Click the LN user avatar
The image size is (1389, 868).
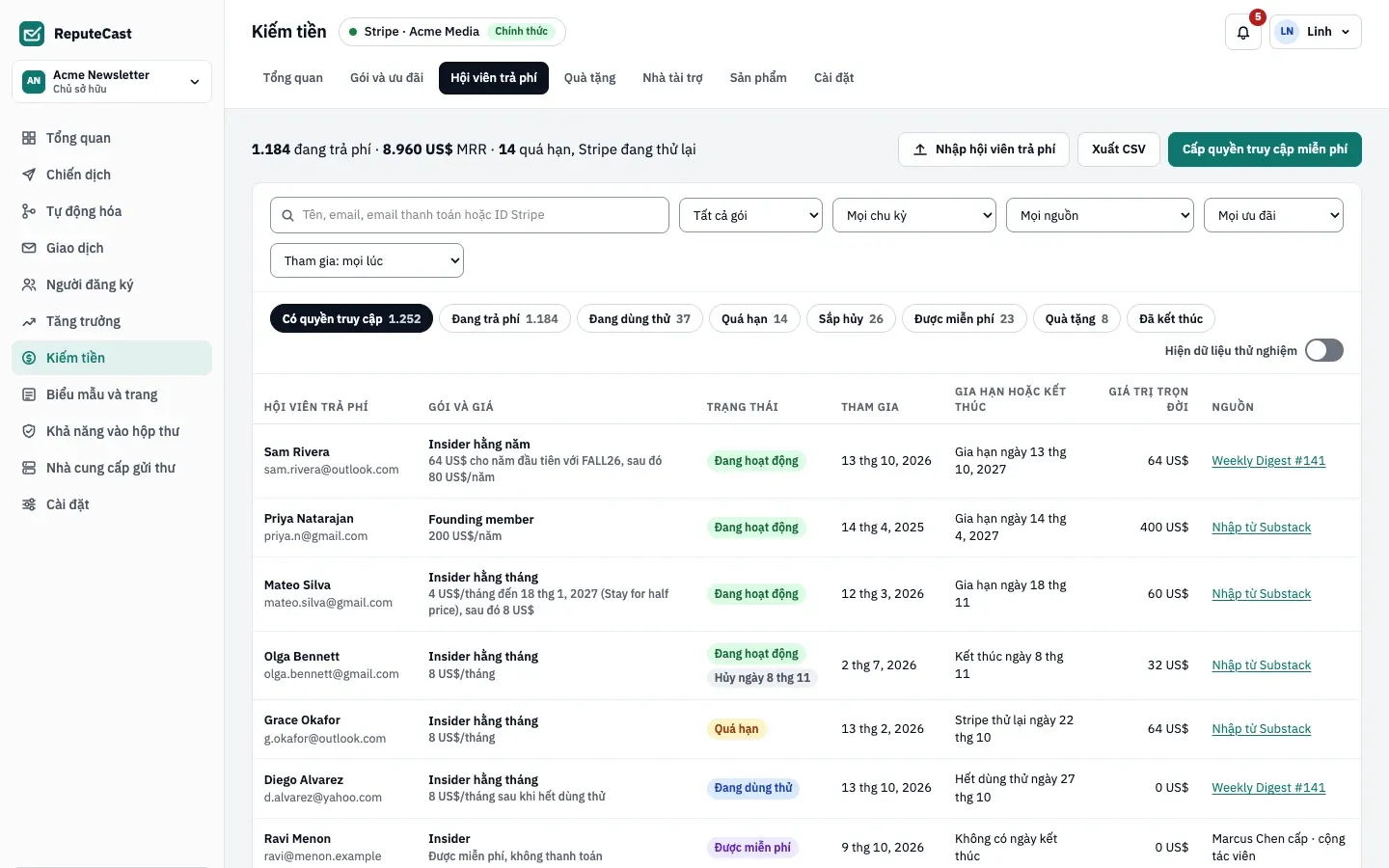point(1287,32)
